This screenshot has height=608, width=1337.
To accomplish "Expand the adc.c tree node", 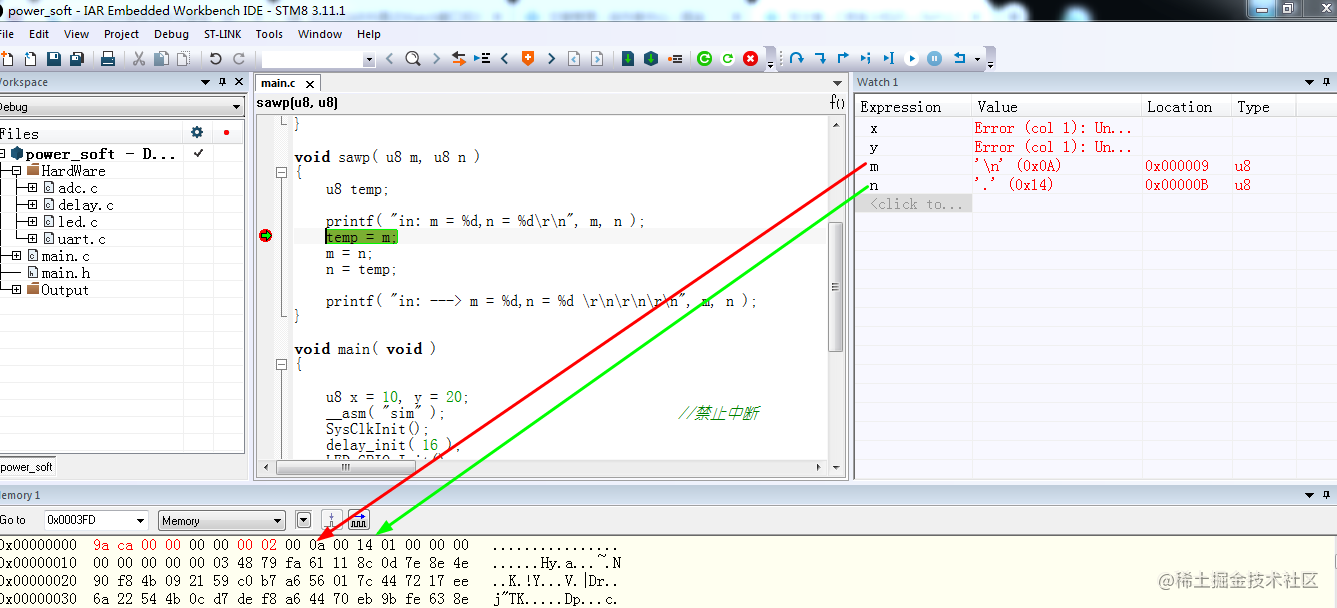I will [x=32, y=187].
